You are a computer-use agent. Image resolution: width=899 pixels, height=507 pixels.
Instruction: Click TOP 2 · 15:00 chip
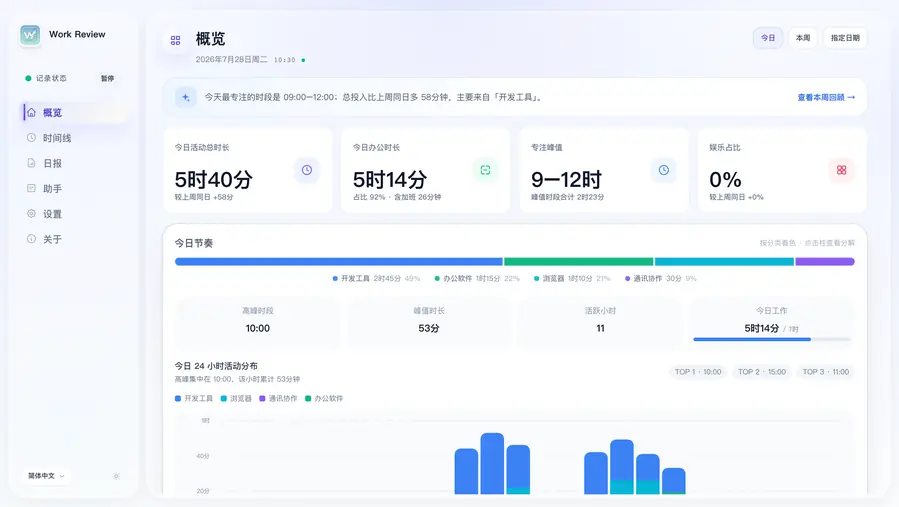point(761,372)
